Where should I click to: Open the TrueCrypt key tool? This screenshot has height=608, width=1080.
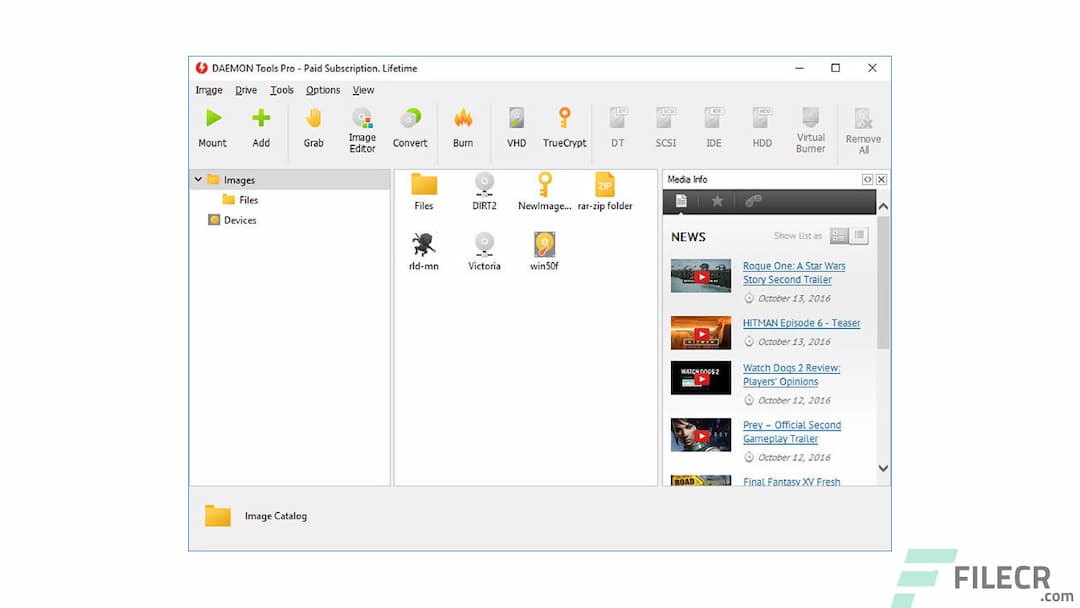point(564,119)
